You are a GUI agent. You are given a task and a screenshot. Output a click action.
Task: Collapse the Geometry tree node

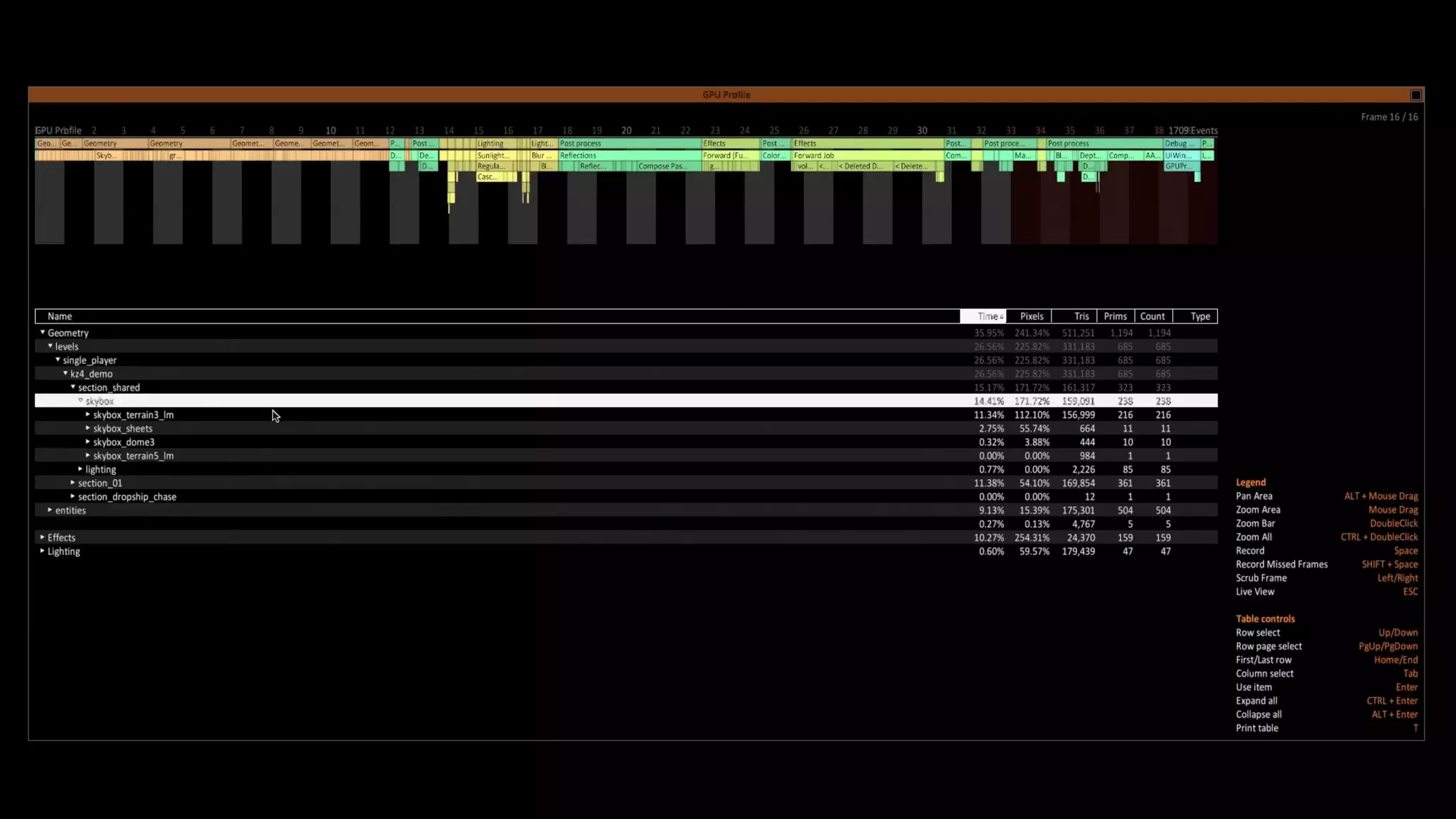click(x=43, y=333)
